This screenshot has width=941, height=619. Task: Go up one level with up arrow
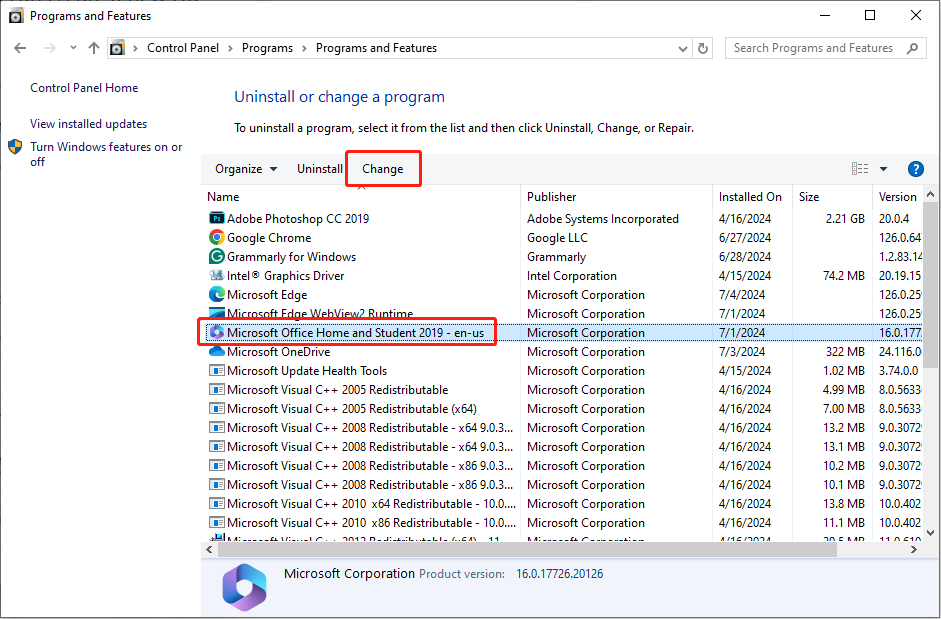point(94,48)
